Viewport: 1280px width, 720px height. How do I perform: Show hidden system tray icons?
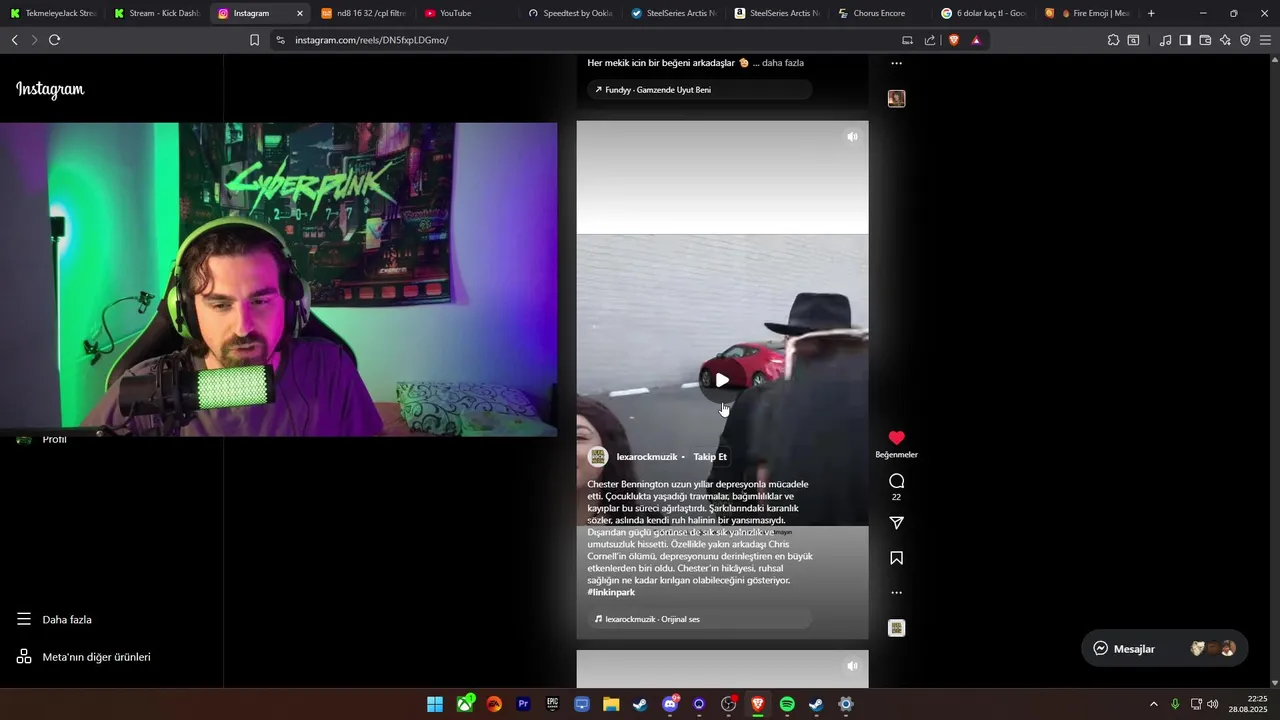click(x=1154, y=704)
